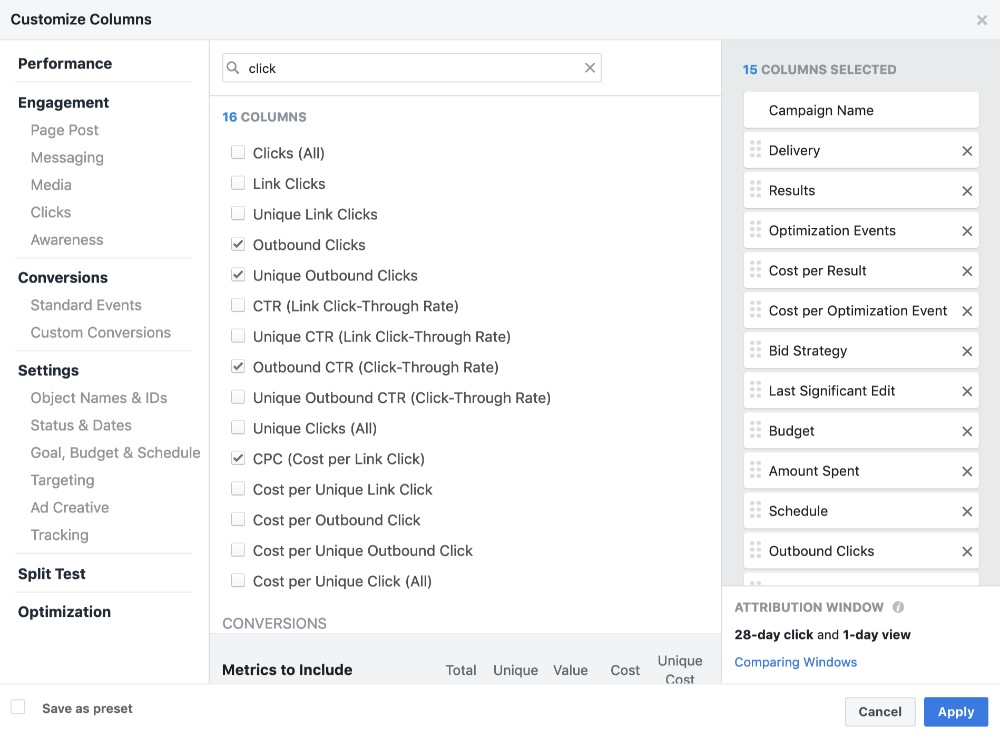
Task: Remove the Schedule column
Action: click(967, 512)
